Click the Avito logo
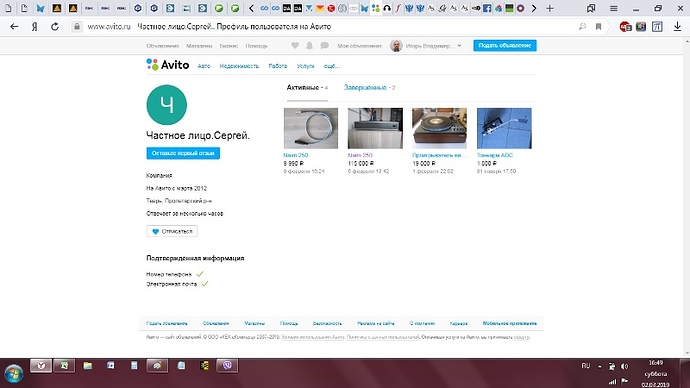 click(x=168, y=65)
